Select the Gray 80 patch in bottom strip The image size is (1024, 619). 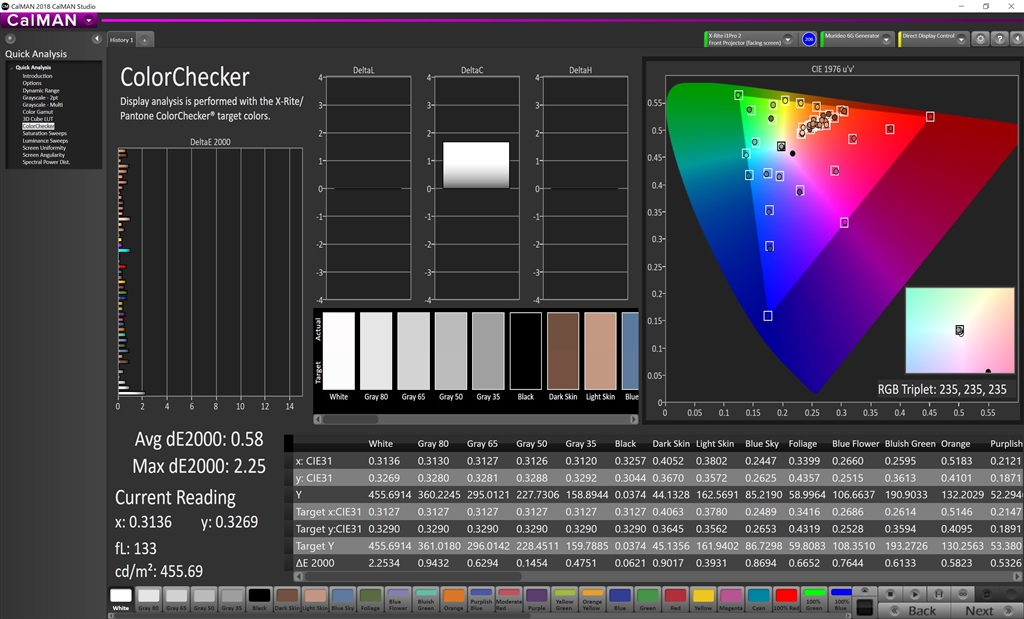(x=148, y=599)
